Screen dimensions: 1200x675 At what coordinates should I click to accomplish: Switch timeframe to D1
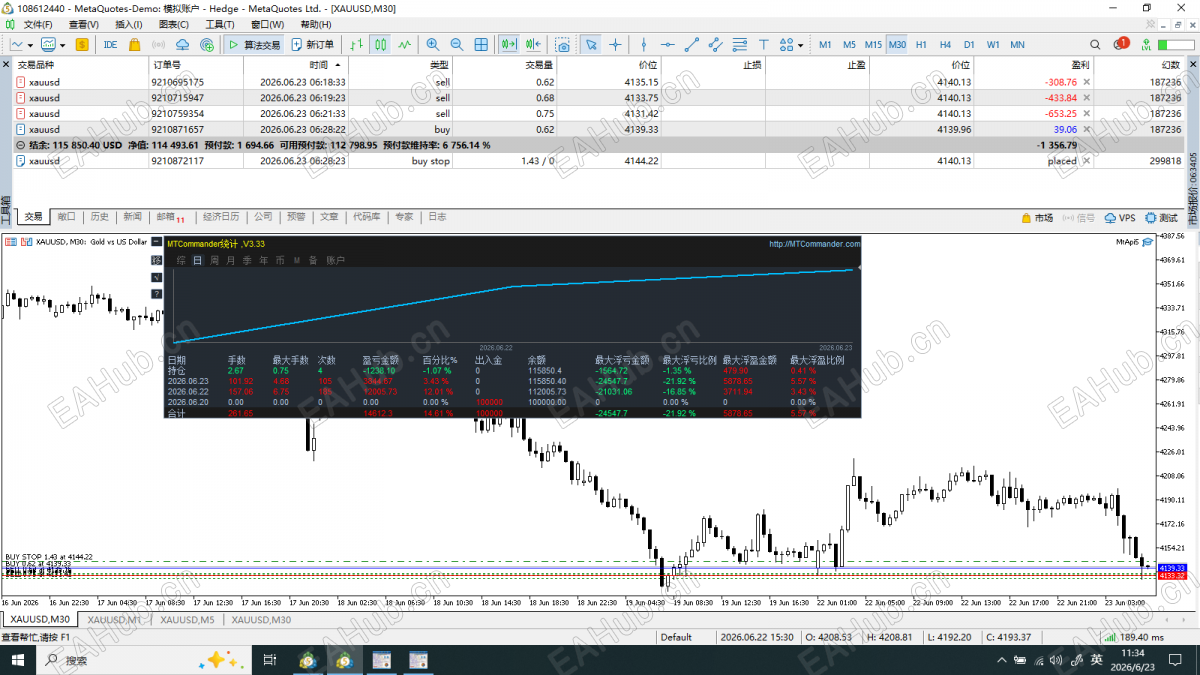[x=969, y=44]
